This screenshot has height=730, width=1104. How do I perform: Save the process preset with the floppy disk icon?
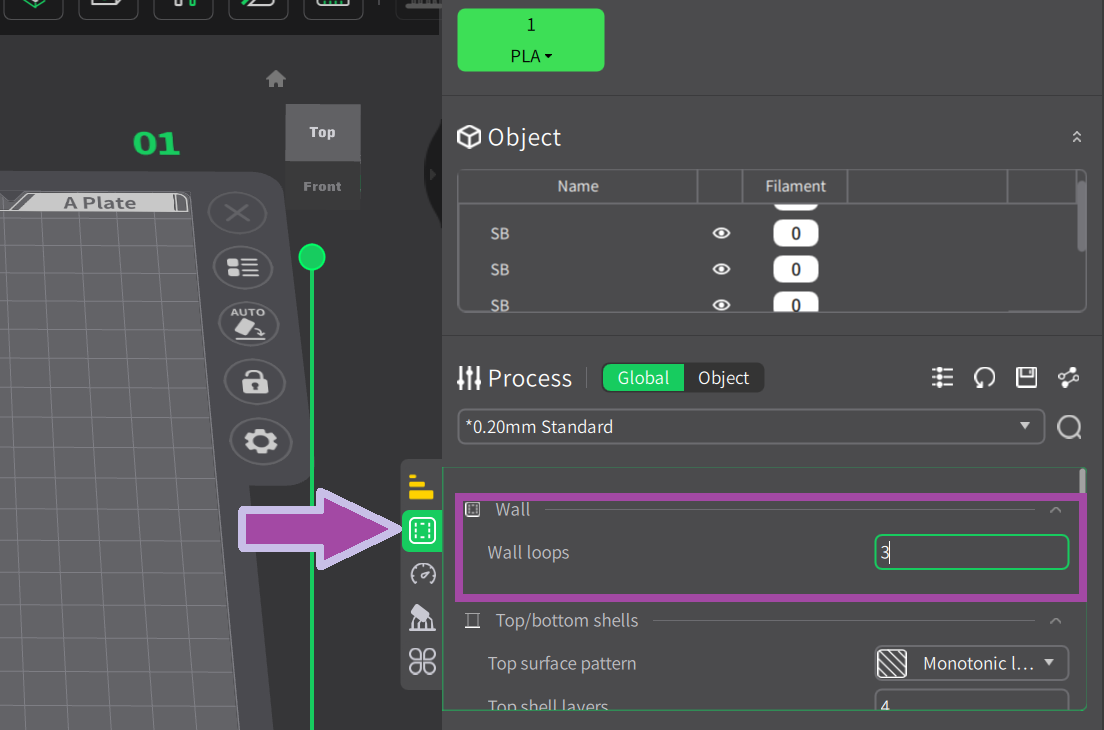pos(1026,377)
